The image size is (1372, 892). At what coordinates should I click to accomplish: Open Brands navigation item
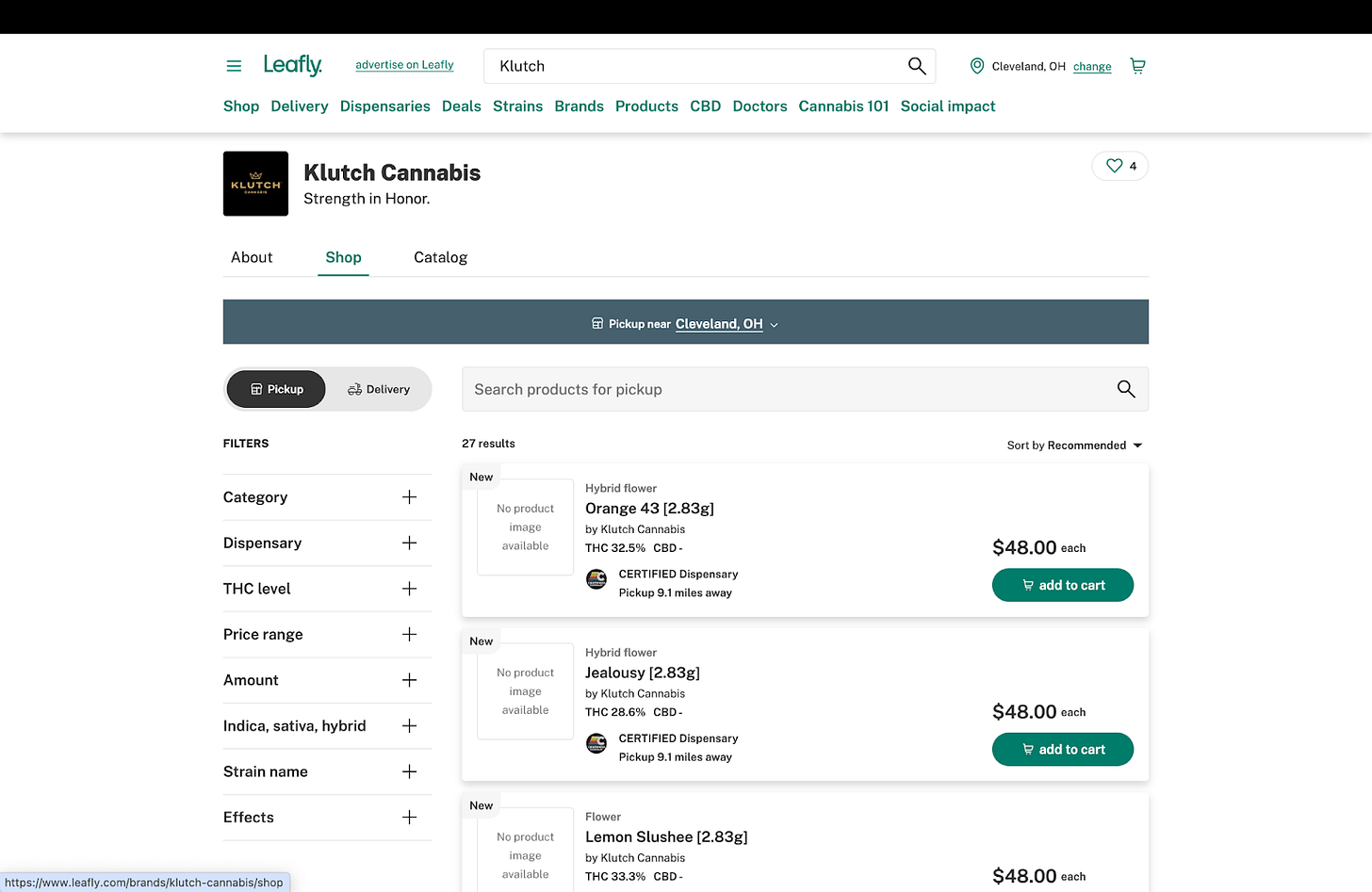coord(580,106)
